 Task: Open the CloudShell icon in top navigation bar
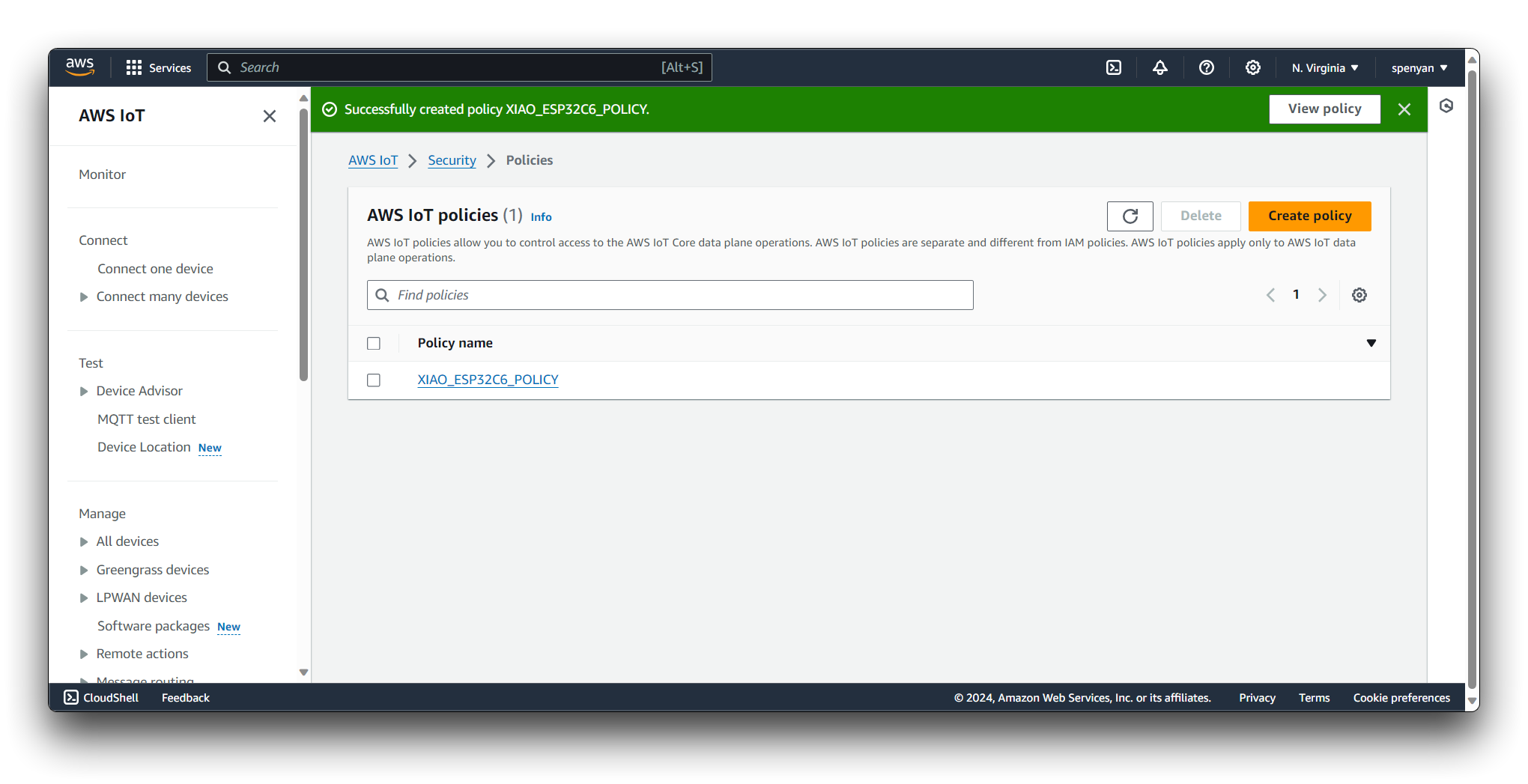pos(1114,68)
